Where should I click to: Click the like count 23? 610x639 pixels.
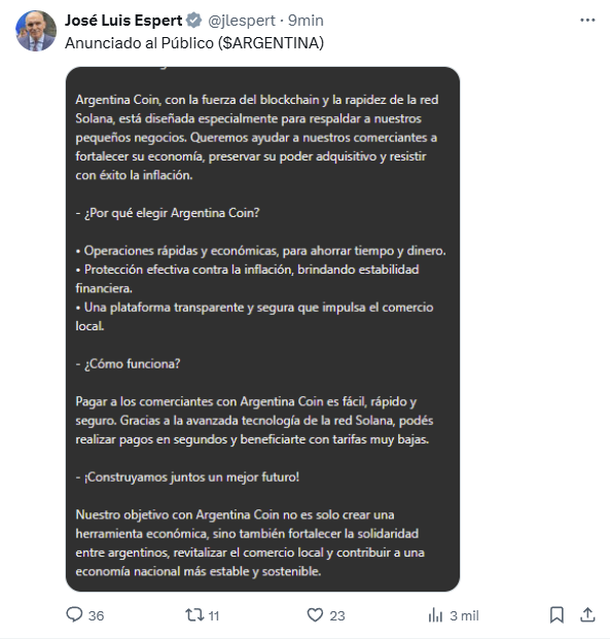[337, 616]
